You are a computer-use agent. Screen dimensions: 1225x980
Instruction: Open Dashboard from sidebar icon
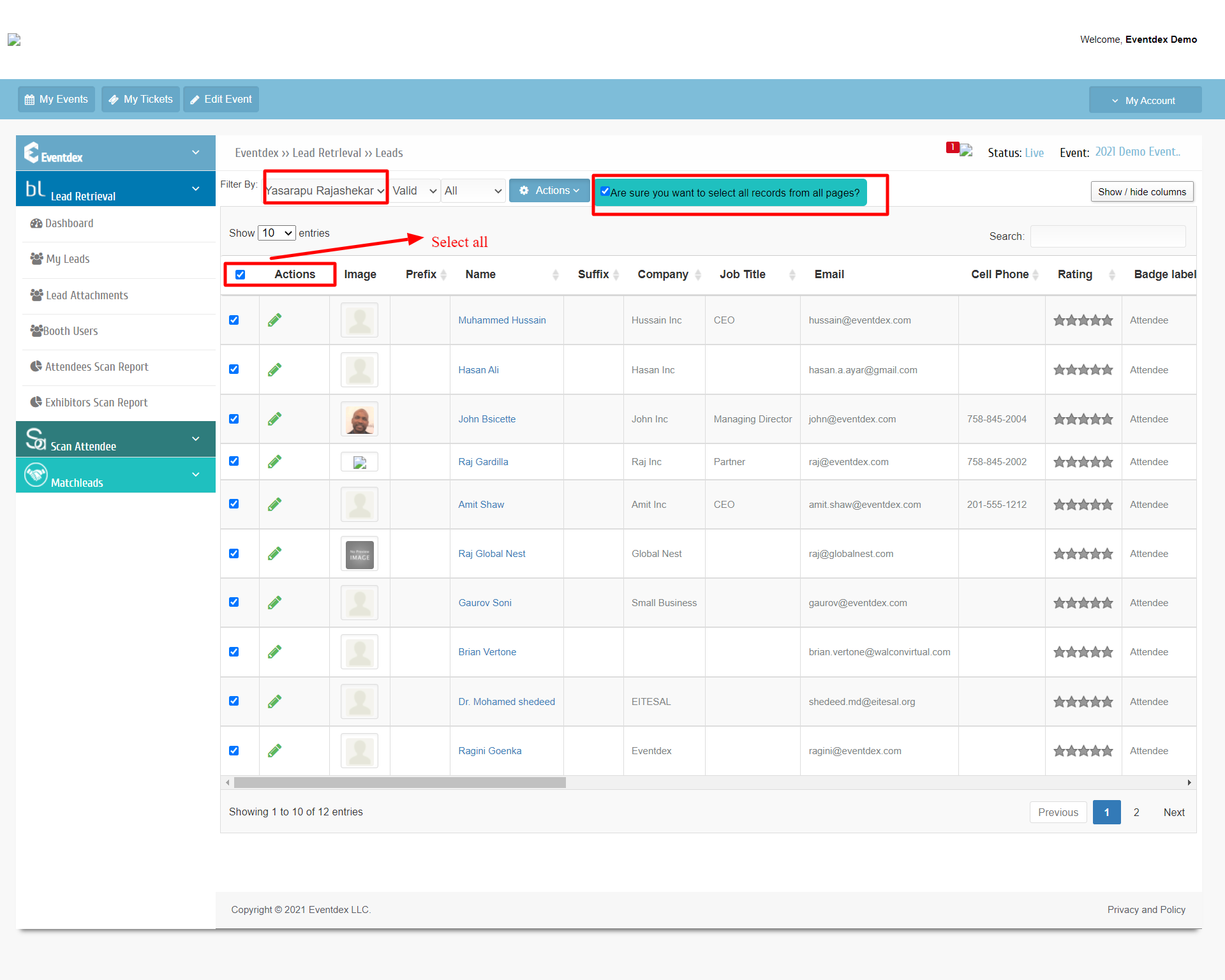pyautogui.click(x=36, y=223)
